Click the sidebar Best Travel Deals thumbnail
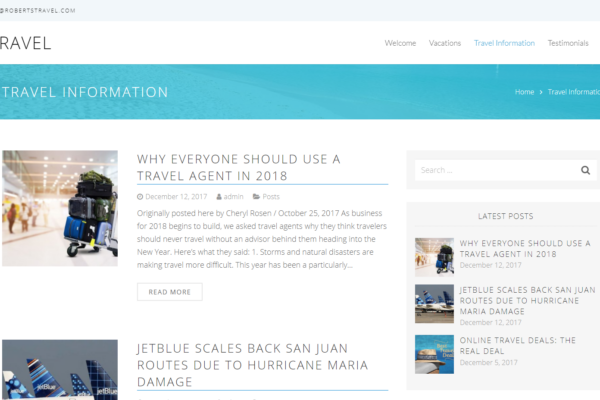This screenshot has width=600, height=400. point(434,354)
